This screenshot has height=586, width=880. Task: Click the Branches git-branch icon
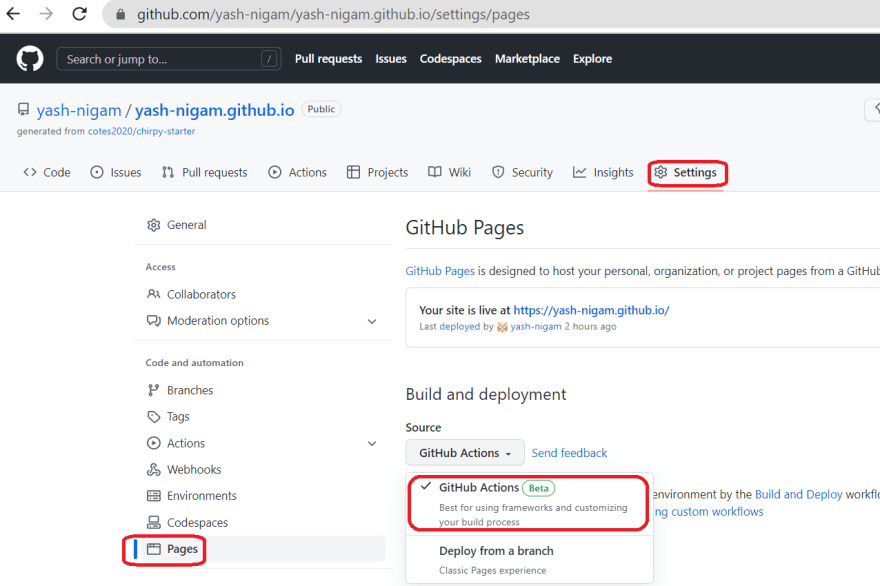153,390
